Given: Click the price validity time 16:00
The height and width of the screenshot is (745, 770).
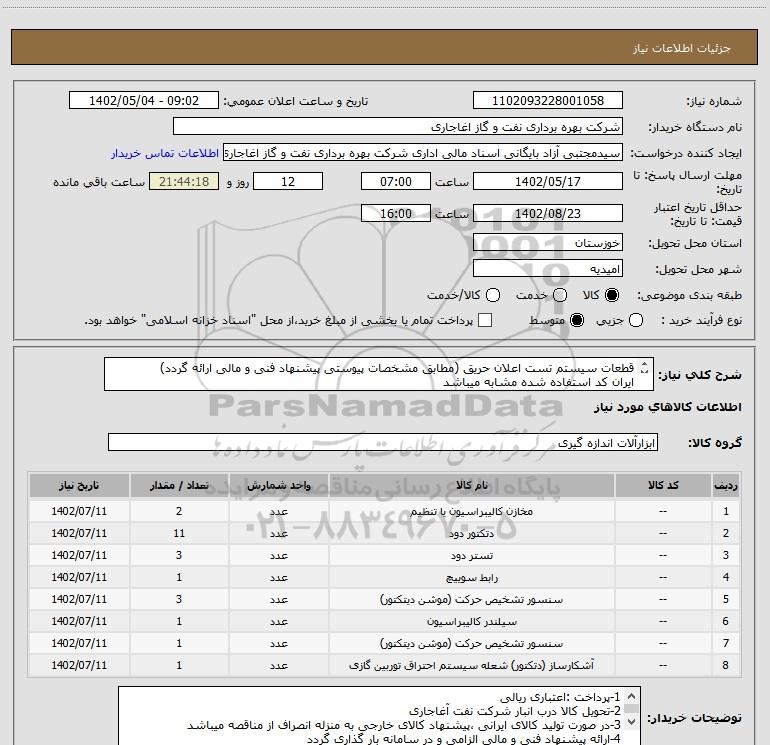Looking at the screenshot, I should click(396, 213).
